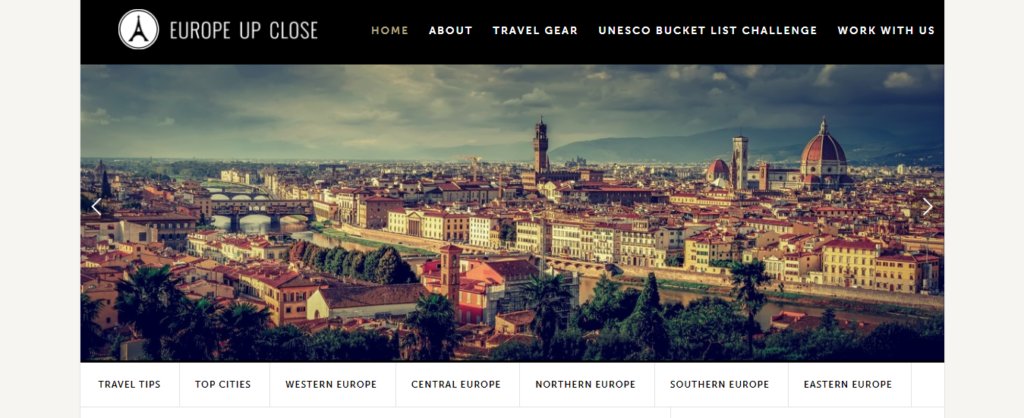Click the Palazzo Vecchio tower in photo
Viewport: 1024px width, 418px height.
pos(541,146)
